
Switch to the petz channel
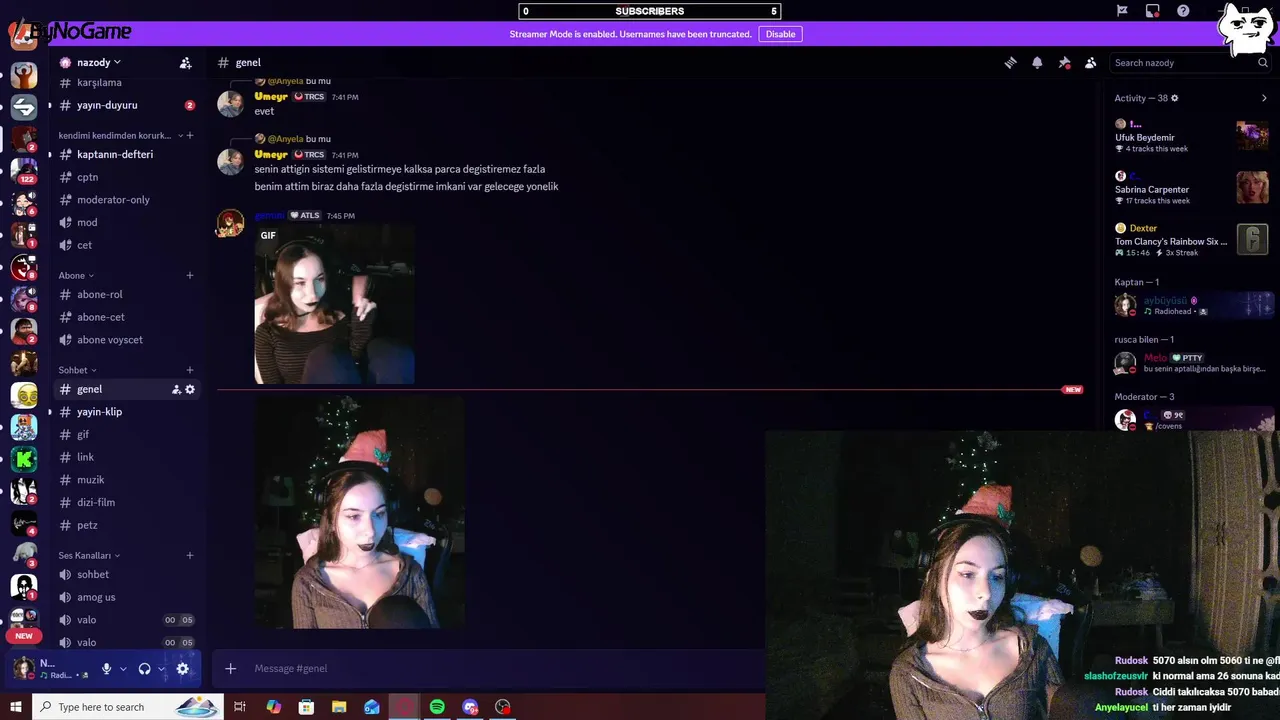(x=126, y=525)
